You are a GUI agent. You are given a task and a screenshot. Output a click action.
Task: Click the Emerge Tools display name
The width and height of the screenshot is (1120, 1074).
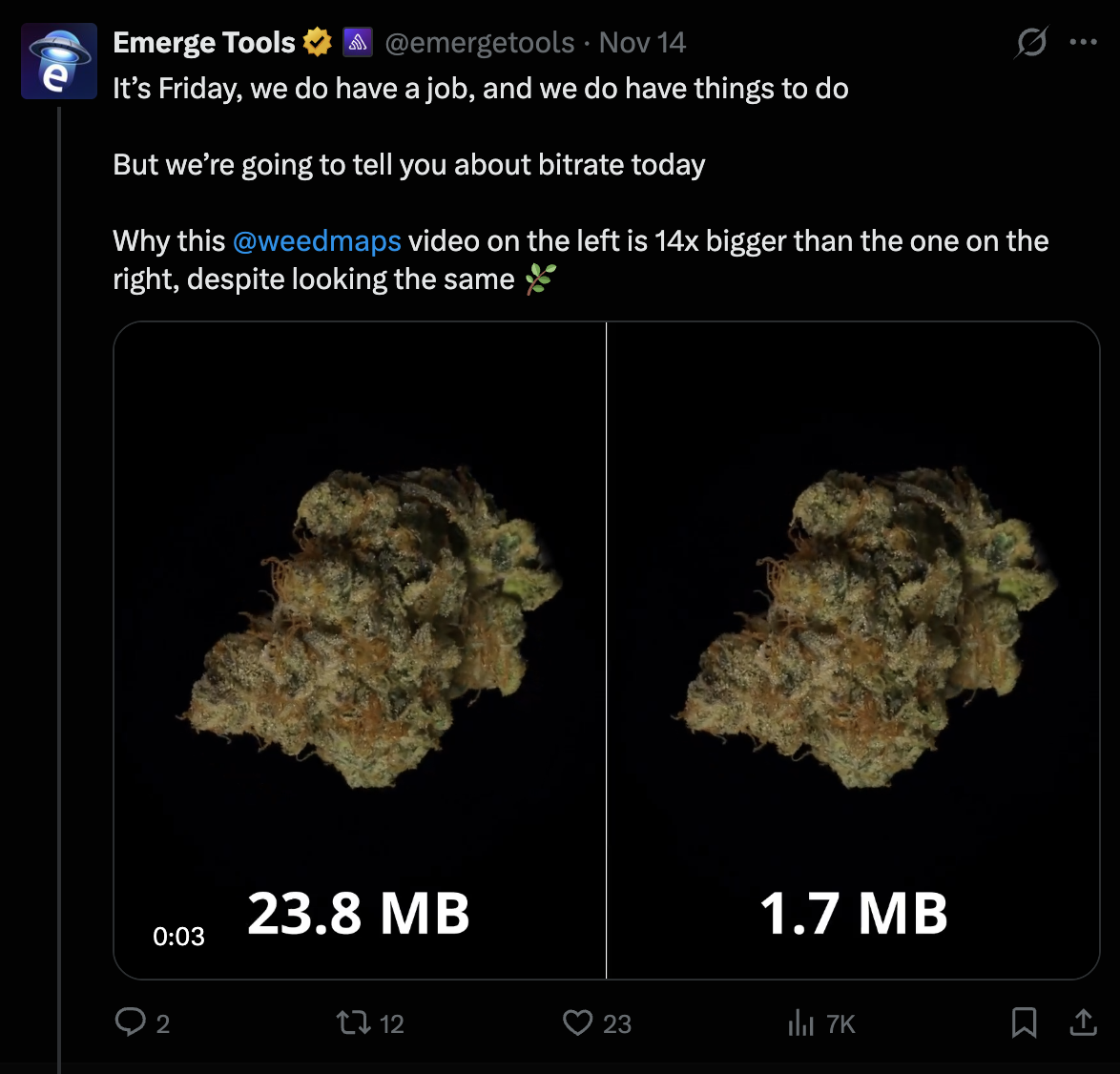point(203,43)
